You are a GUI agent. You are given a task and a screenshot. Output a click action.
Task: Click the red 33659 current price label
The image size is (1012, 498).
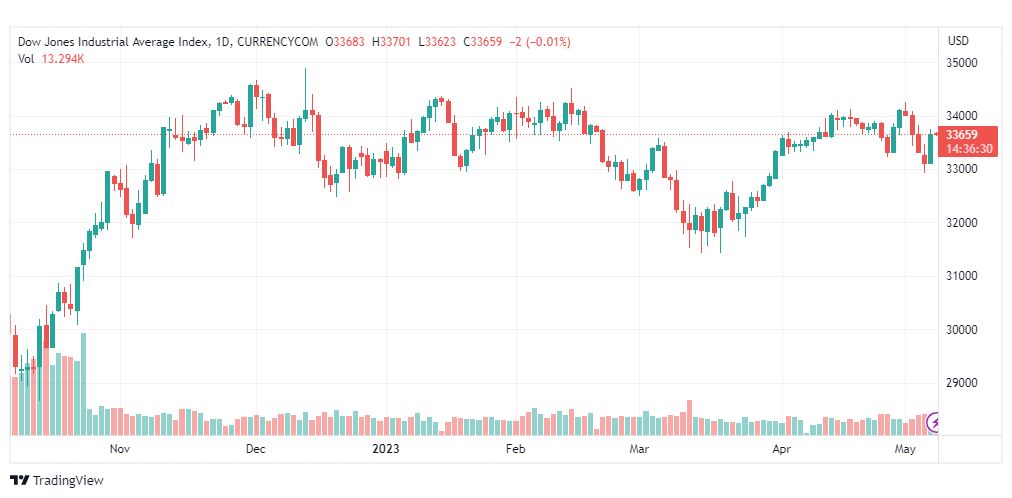pyautogui.click(x=960, y=135)
